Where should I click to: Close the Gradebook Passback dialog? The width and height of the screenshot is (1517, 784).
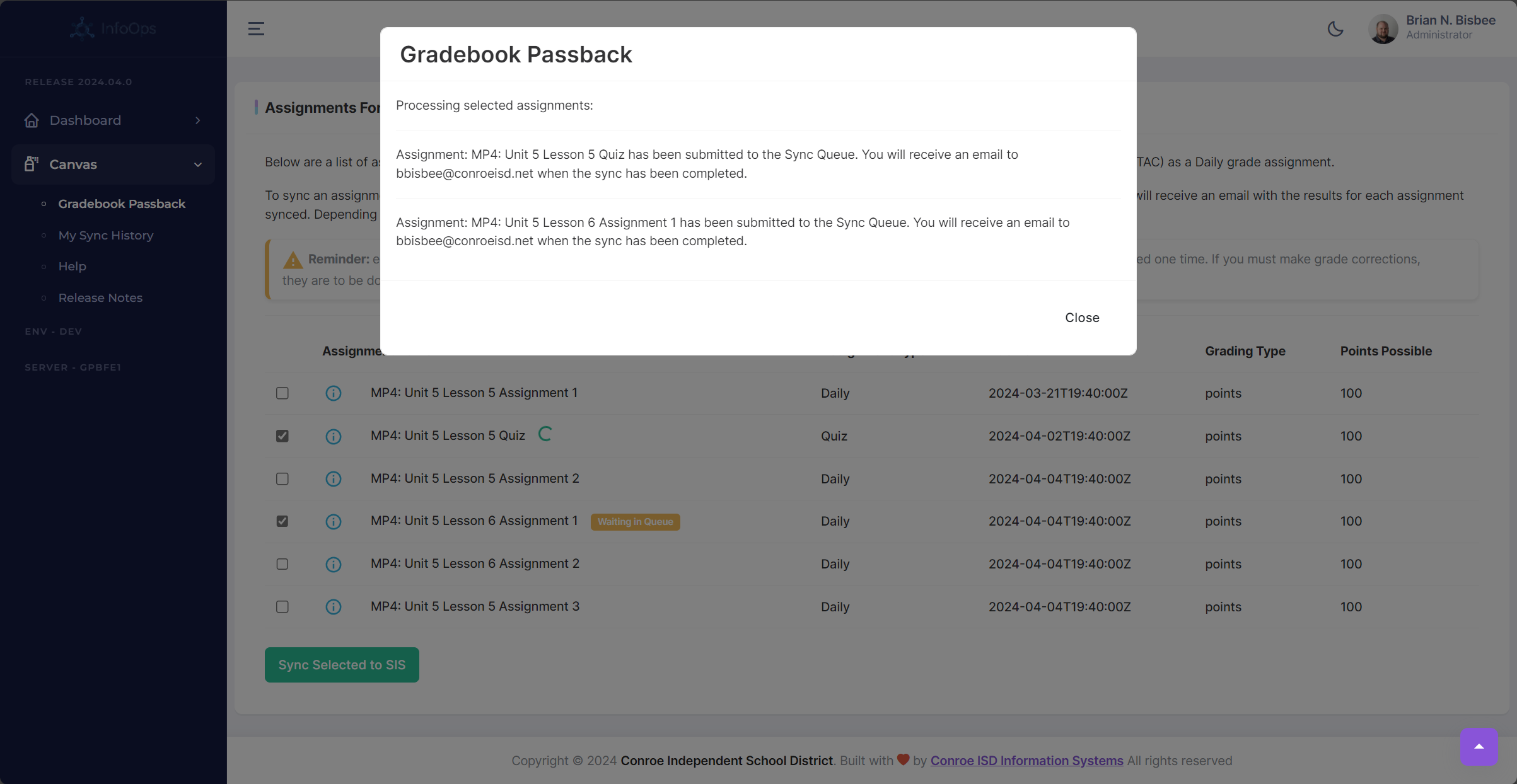click(x=1082, y=318)
